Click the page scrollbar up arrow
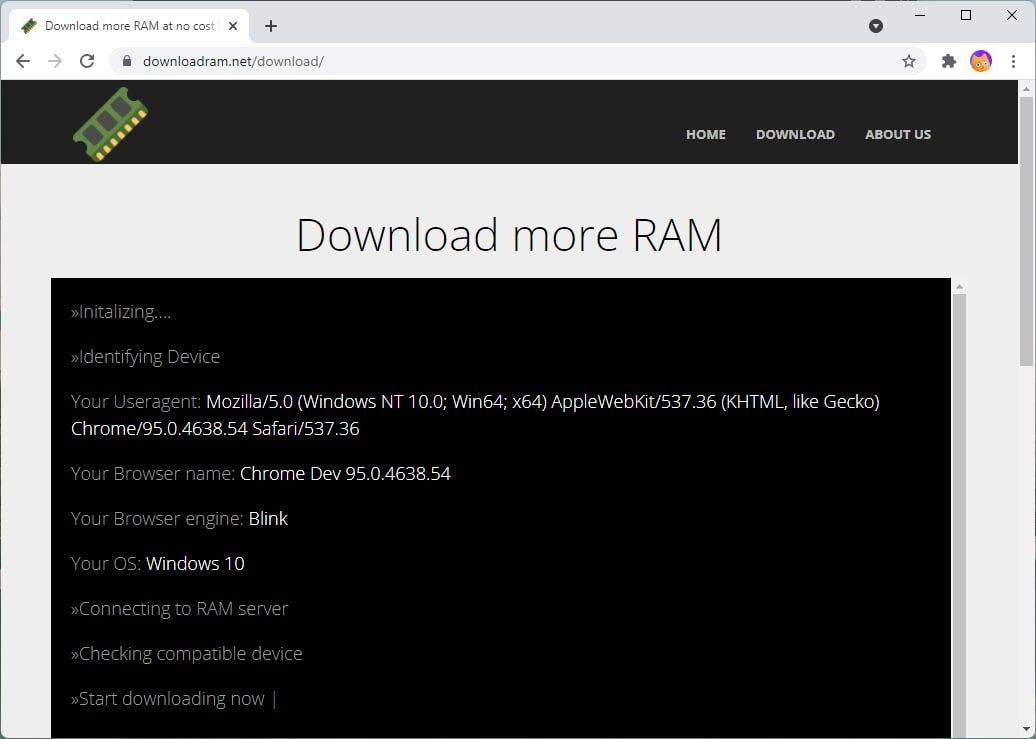 [1026, 88]
